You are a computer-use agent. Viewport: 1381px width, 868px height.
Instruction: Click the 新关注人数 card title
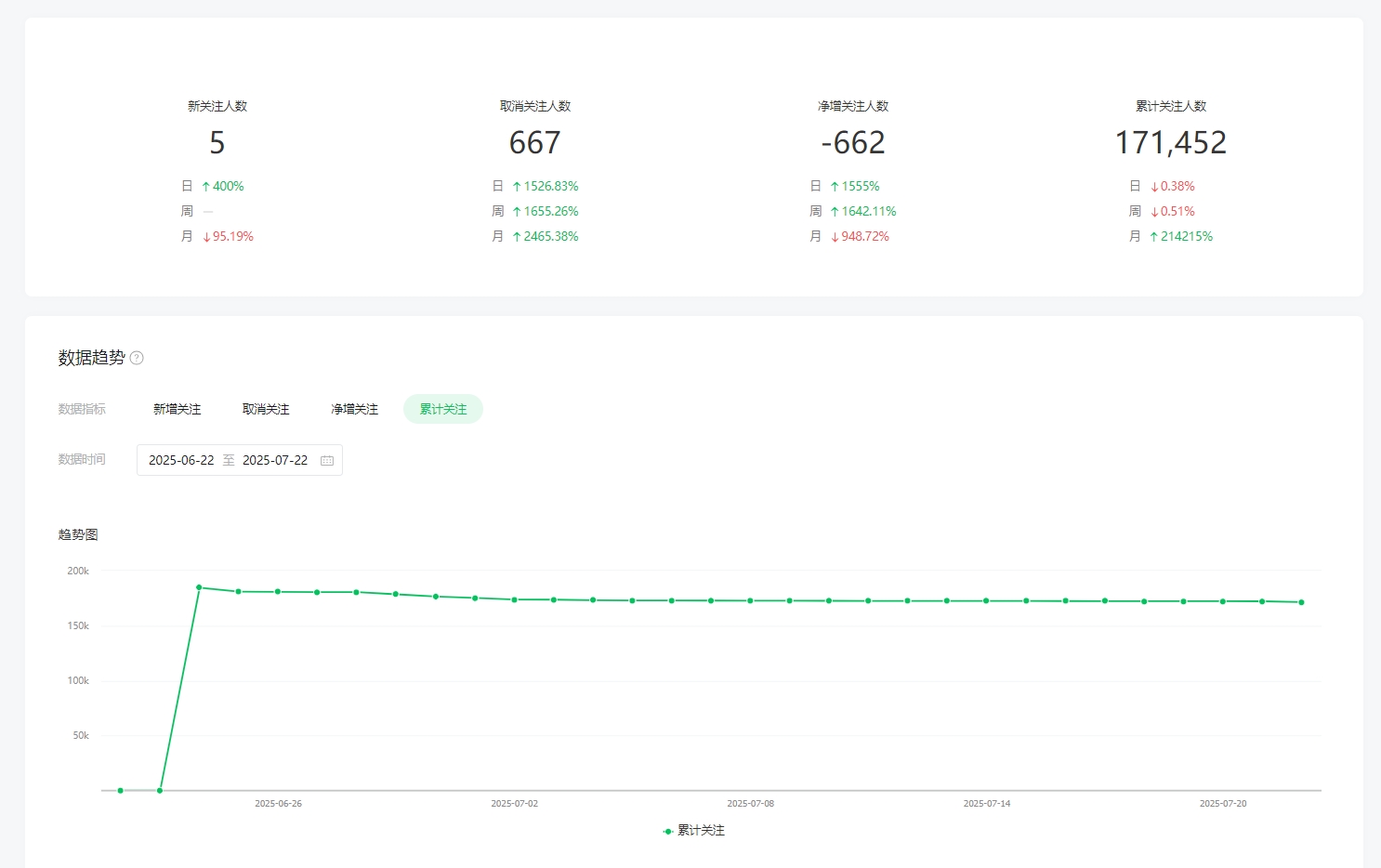pos(217,106)
